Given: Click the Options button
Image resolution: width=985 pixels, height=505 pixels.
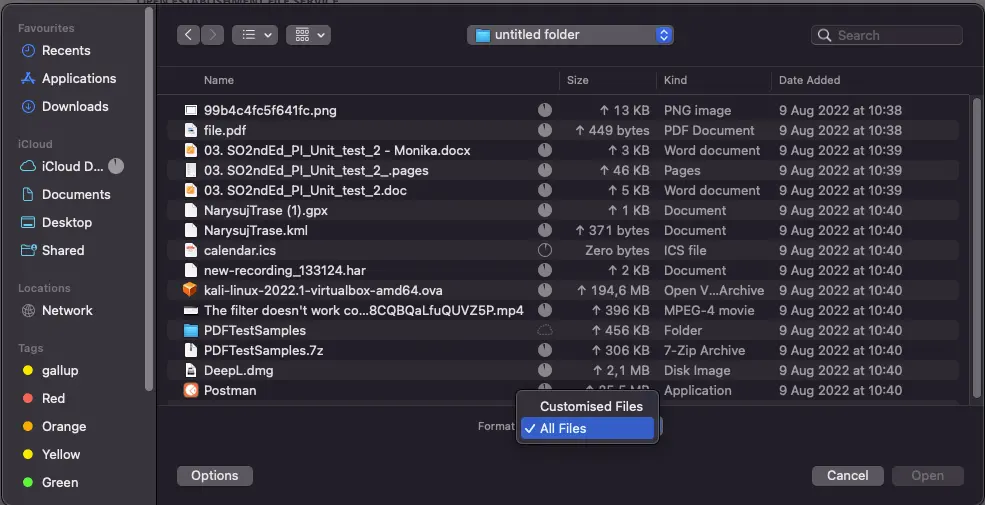Looking at the screenshot, I should pyautogui.click(x=215, y=475).
